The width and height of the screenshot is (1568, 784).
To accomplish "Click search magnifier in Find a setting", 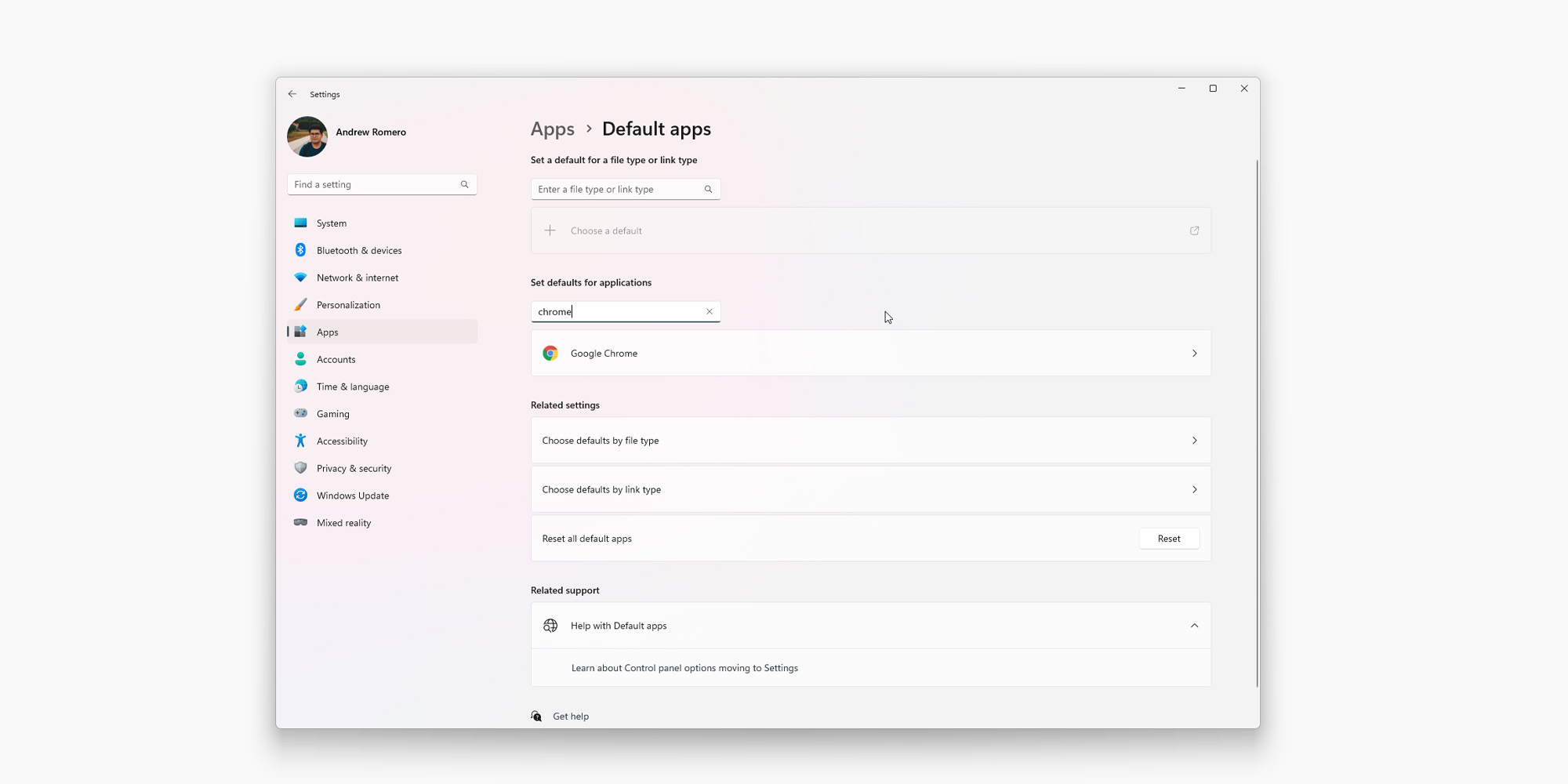I will pos(465,185).
